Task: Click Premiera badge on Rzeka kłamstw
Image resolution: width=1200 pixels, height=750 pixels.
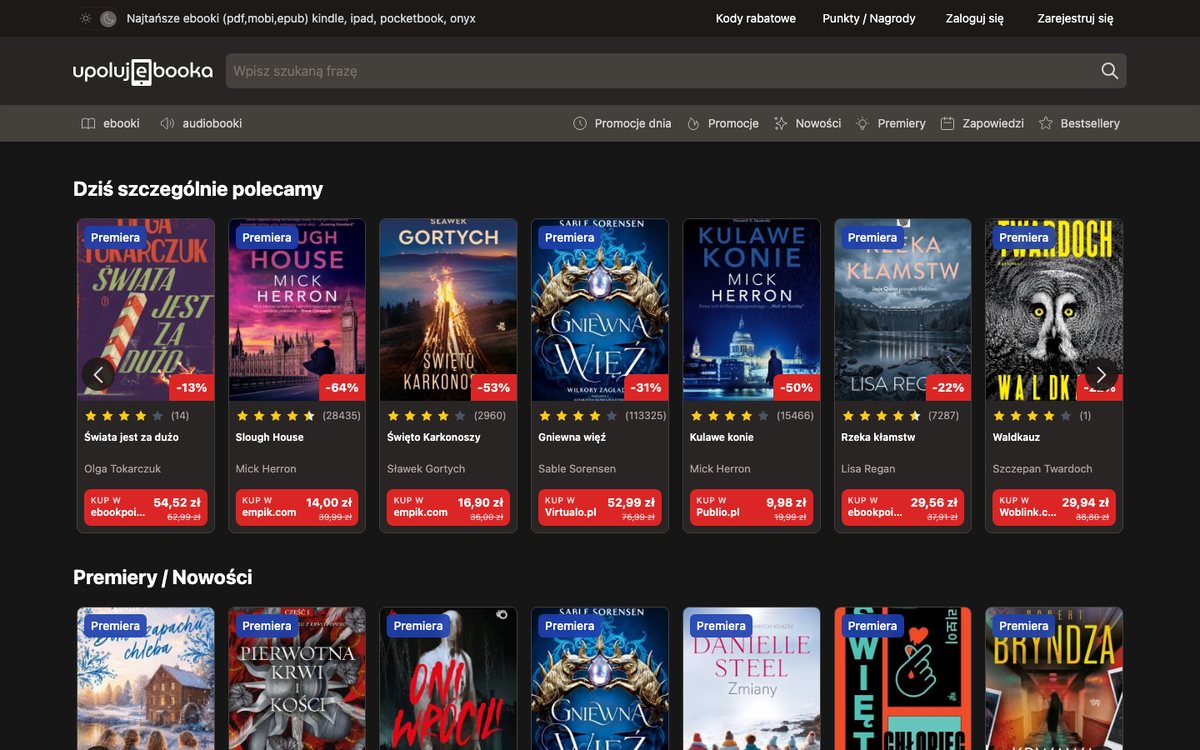Action: tap(873, 238)
